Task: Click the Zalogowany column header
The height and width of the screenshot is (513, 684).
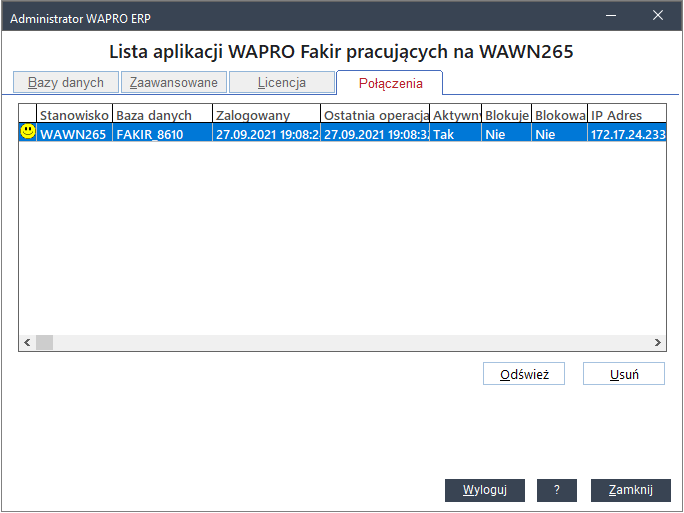Action: [267, 115]
